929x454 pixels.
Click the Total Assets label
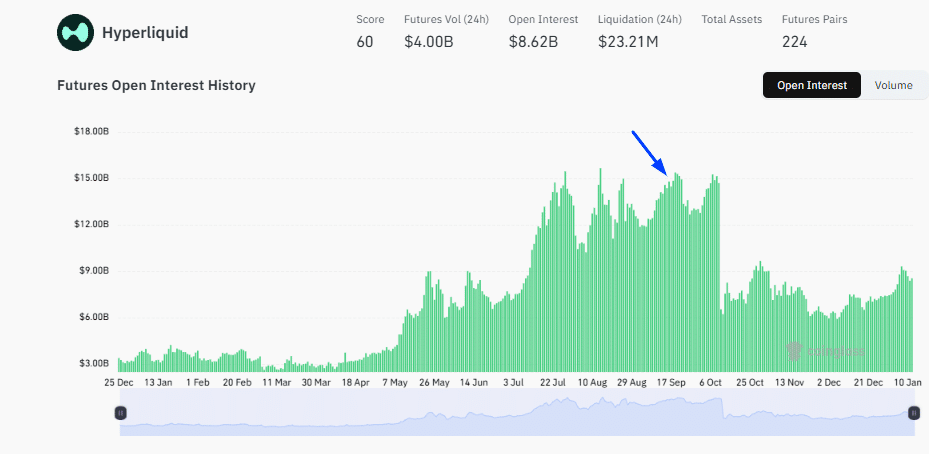tap(732, 20)
